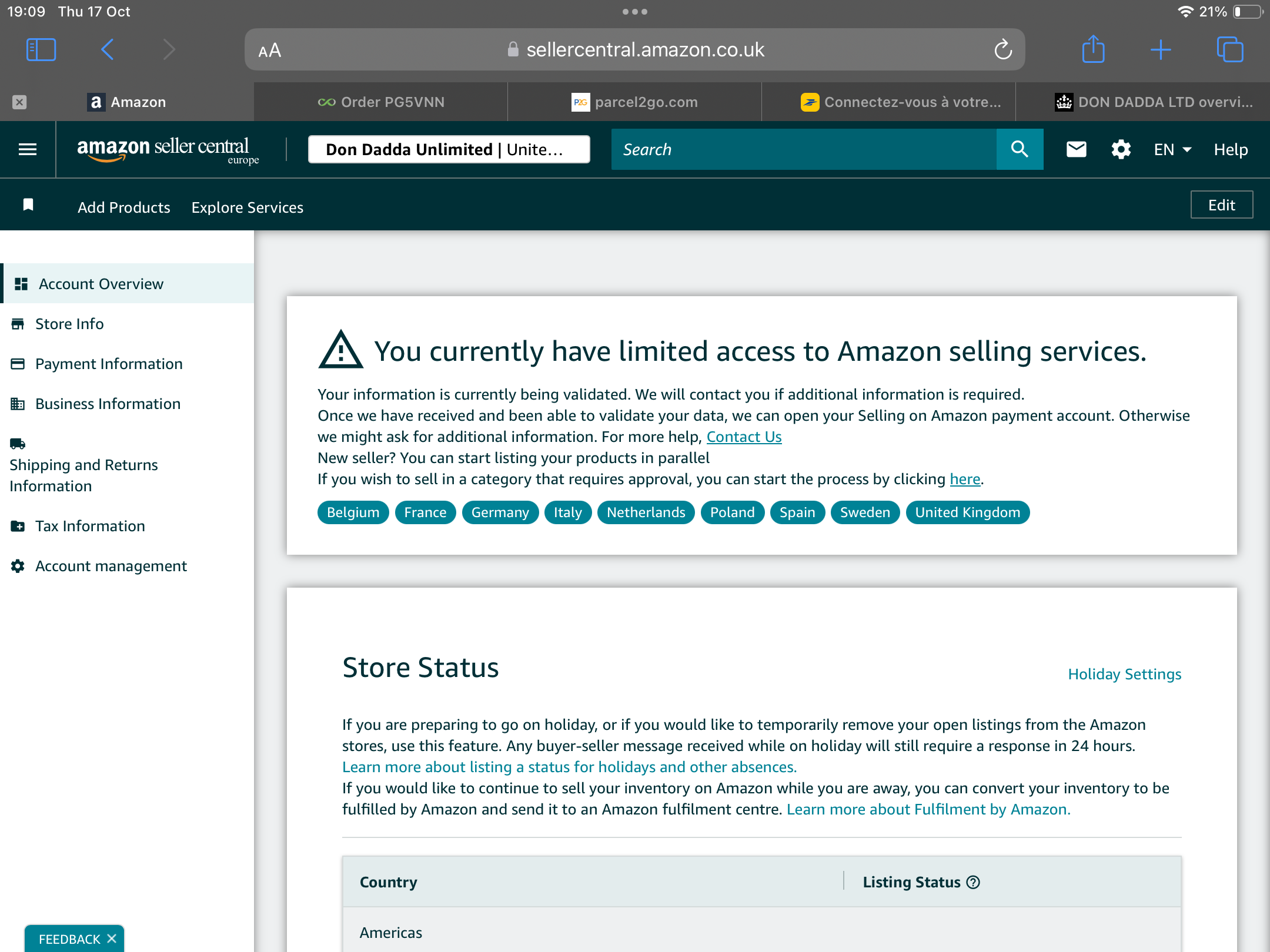Screen dimensions: 1270x952
Task: Click the Poland country tag
Action: [733, 512]
